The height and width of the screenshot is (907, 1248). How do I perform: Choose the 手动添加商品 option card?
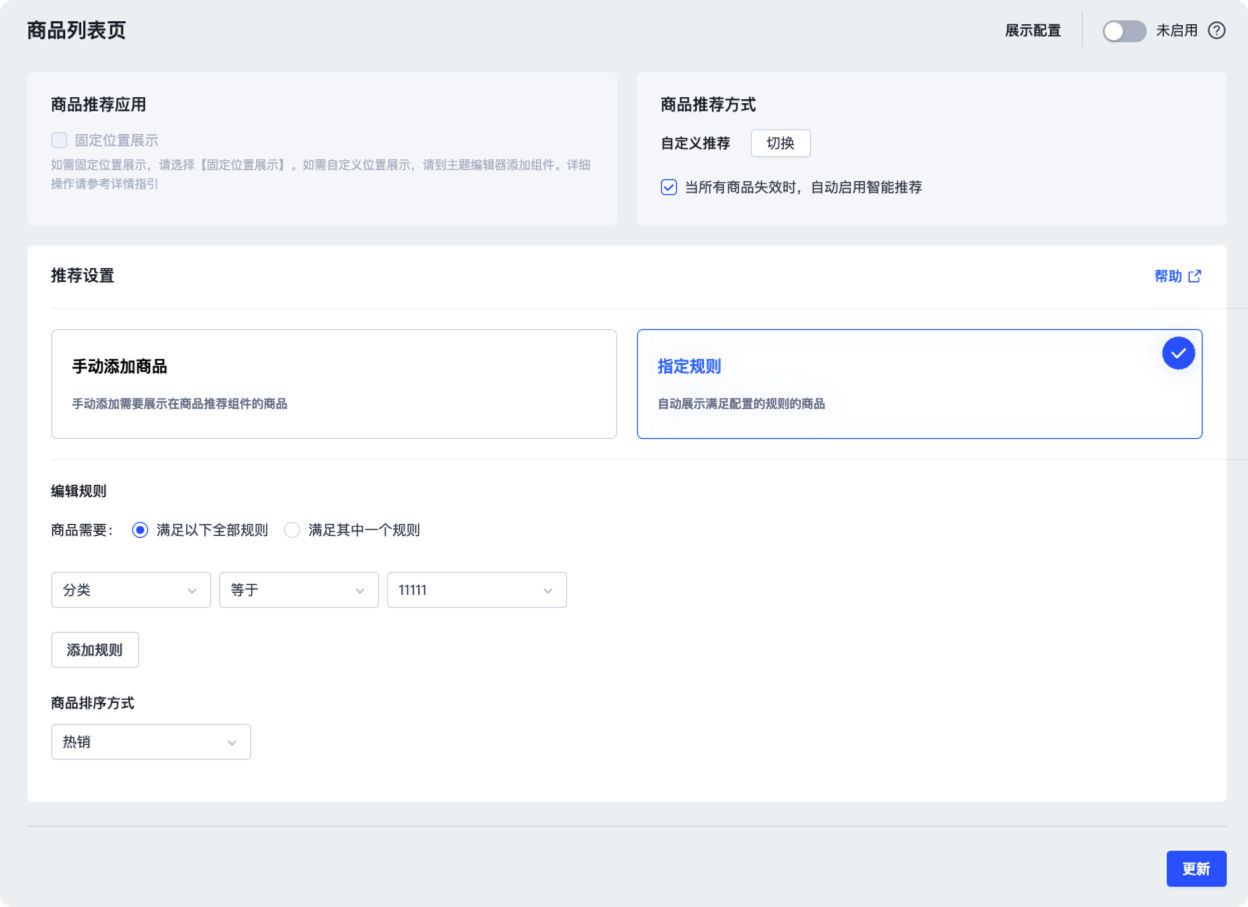[334, 384]
